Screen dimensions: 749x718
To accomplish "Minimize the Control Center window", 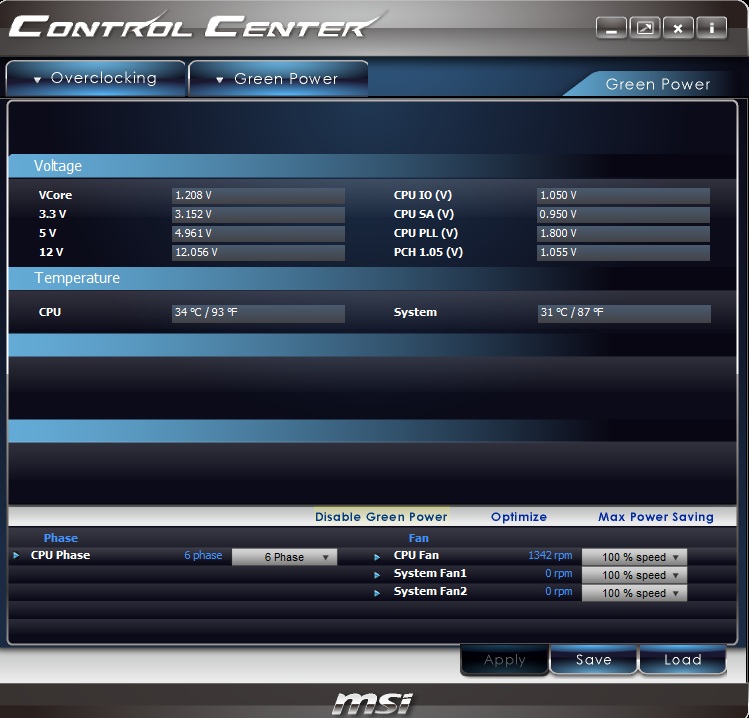I will 611,28.
